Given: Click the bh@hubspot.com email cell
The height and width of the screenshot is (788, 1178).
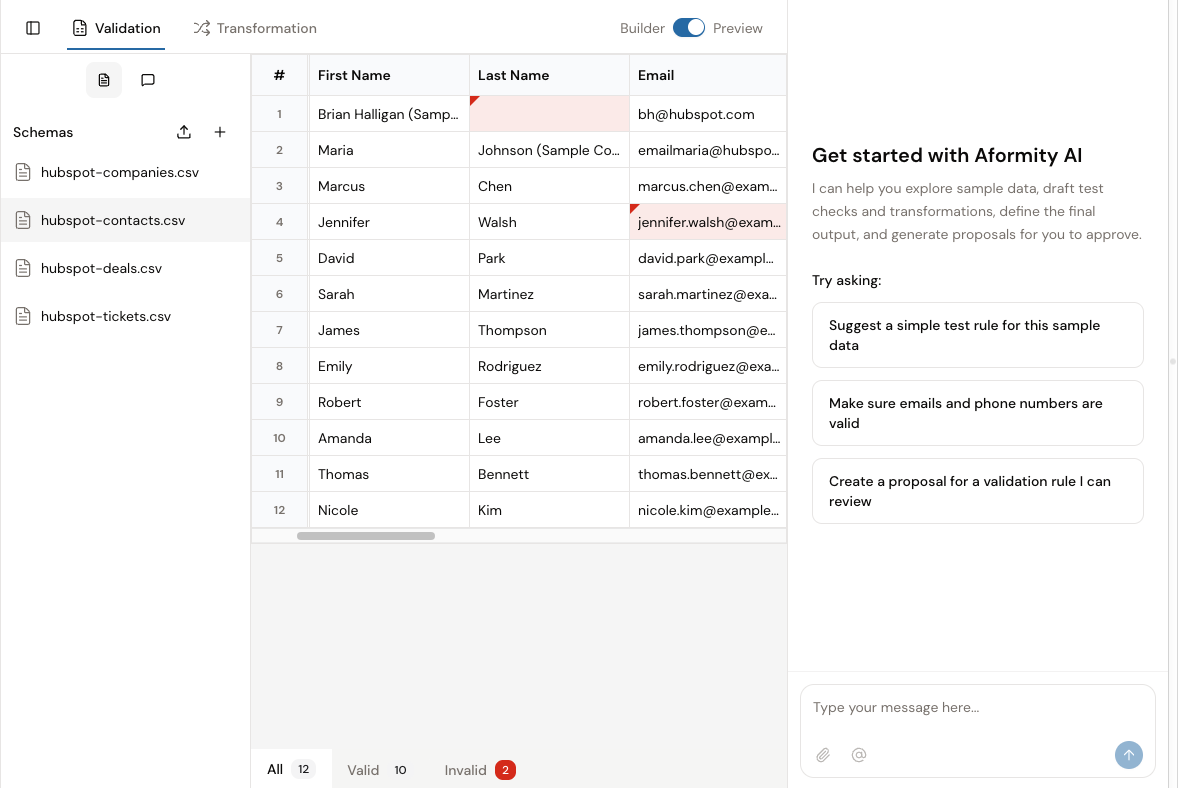Looking at the screenshot, I should [x=708, y=114].
